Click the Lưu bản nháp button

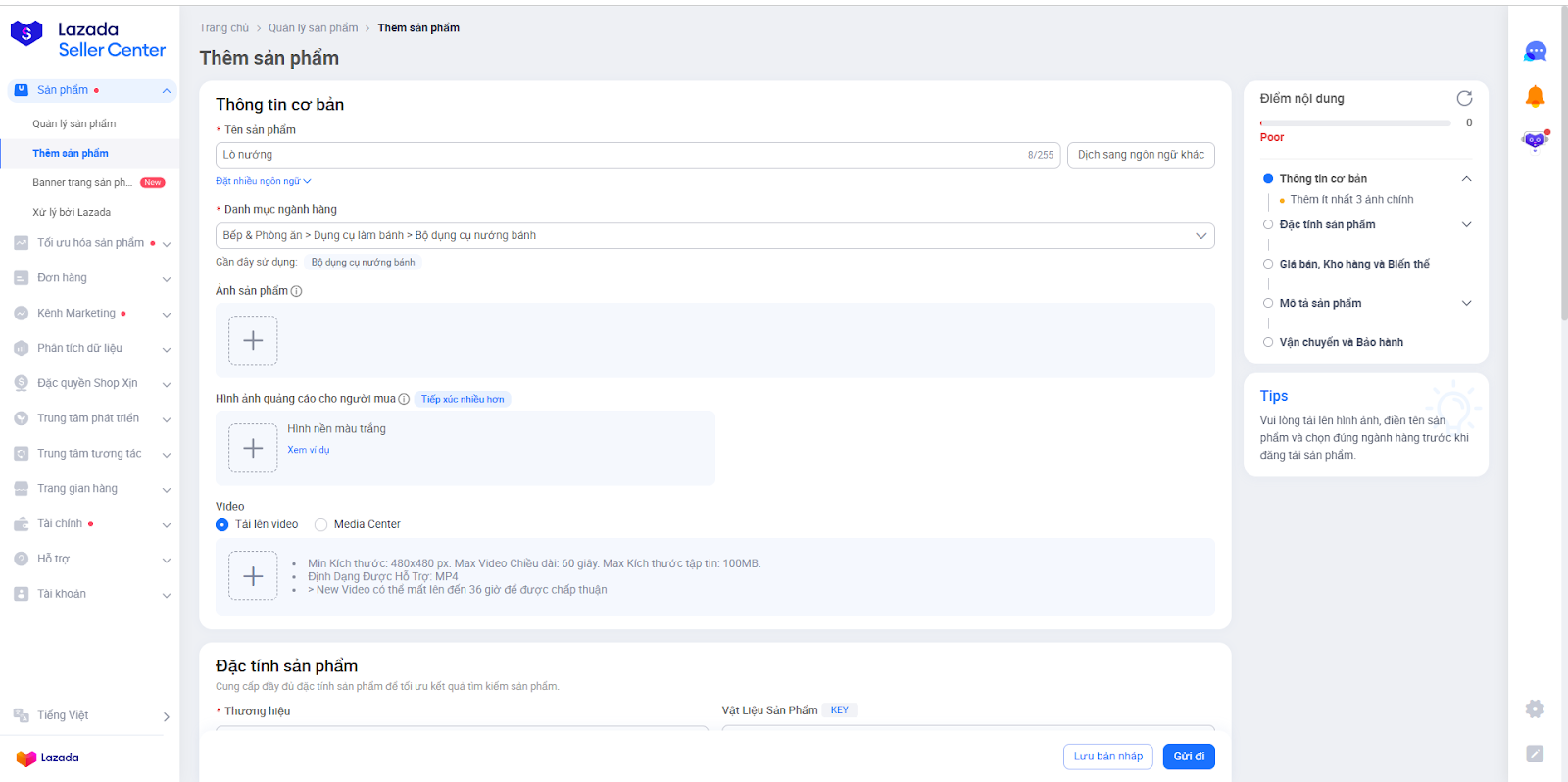(x=1107, y=757)
